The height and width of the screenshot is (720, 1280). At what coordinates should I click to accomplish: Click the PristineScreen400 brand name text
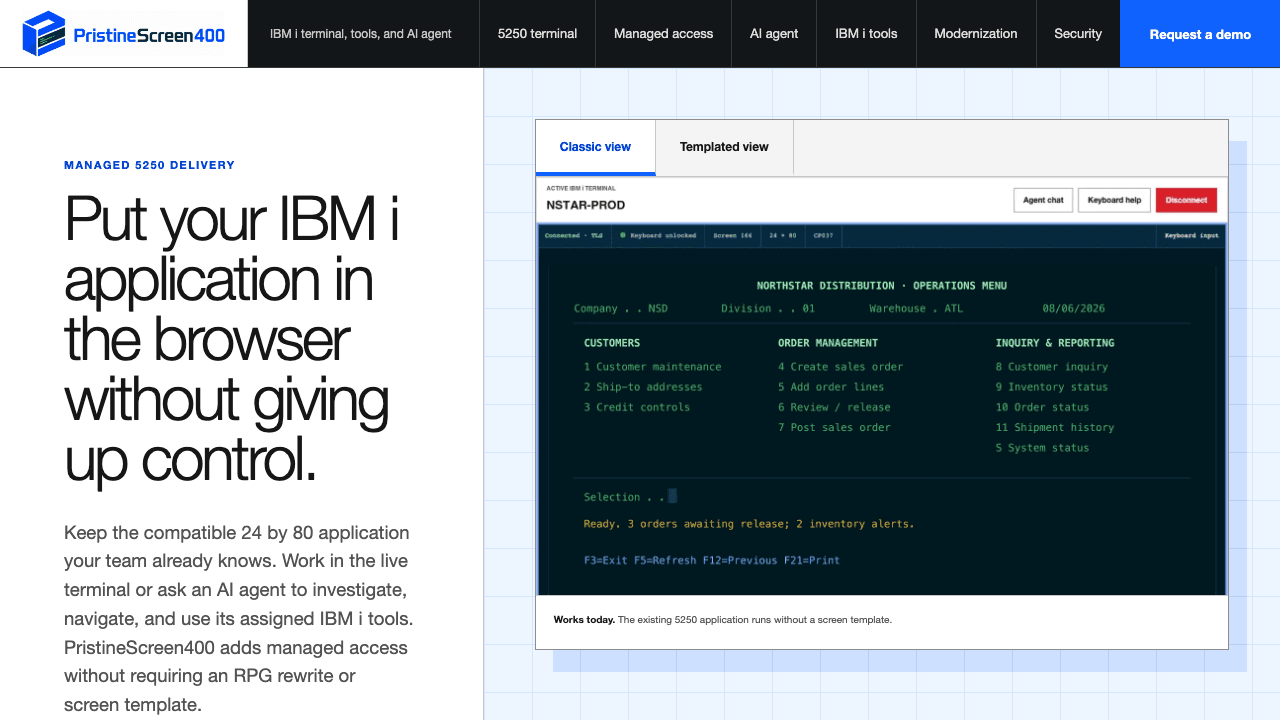tap(149, 36)
